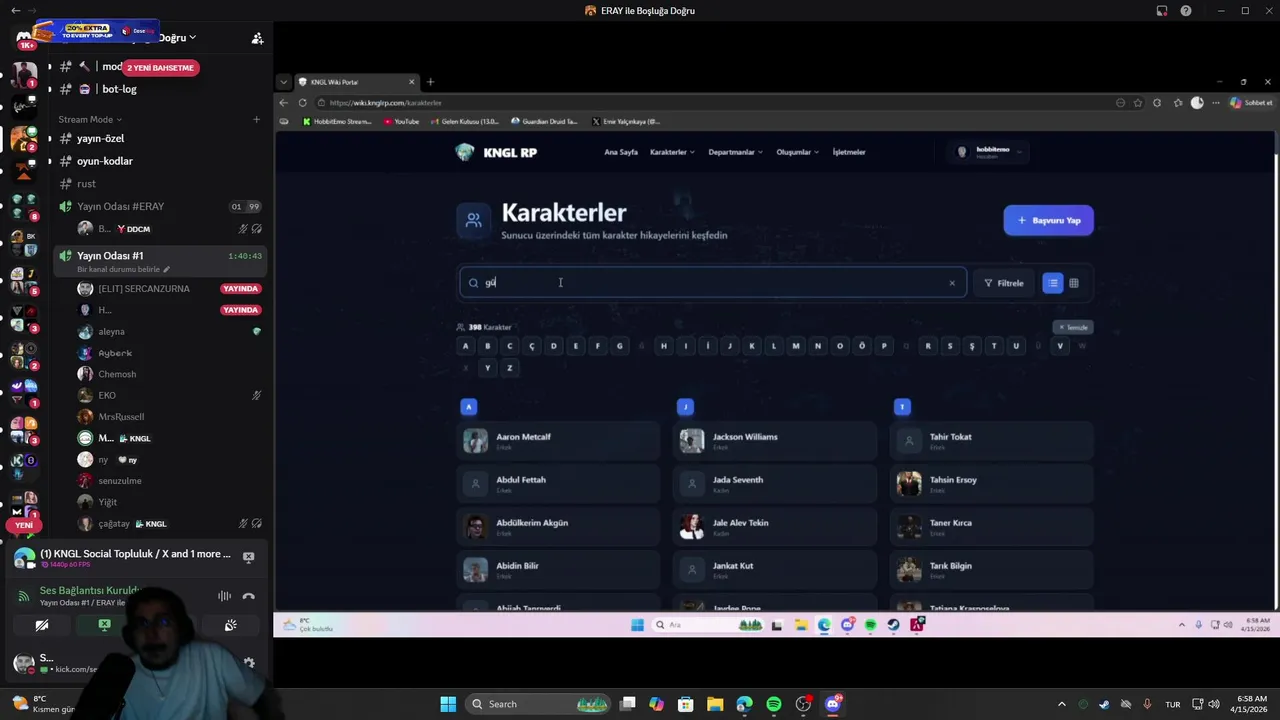Open Spotify from the Windows taskbar
Image resolution: width=1280 pixels, height=720 pixels.
[x=774, y=704]
